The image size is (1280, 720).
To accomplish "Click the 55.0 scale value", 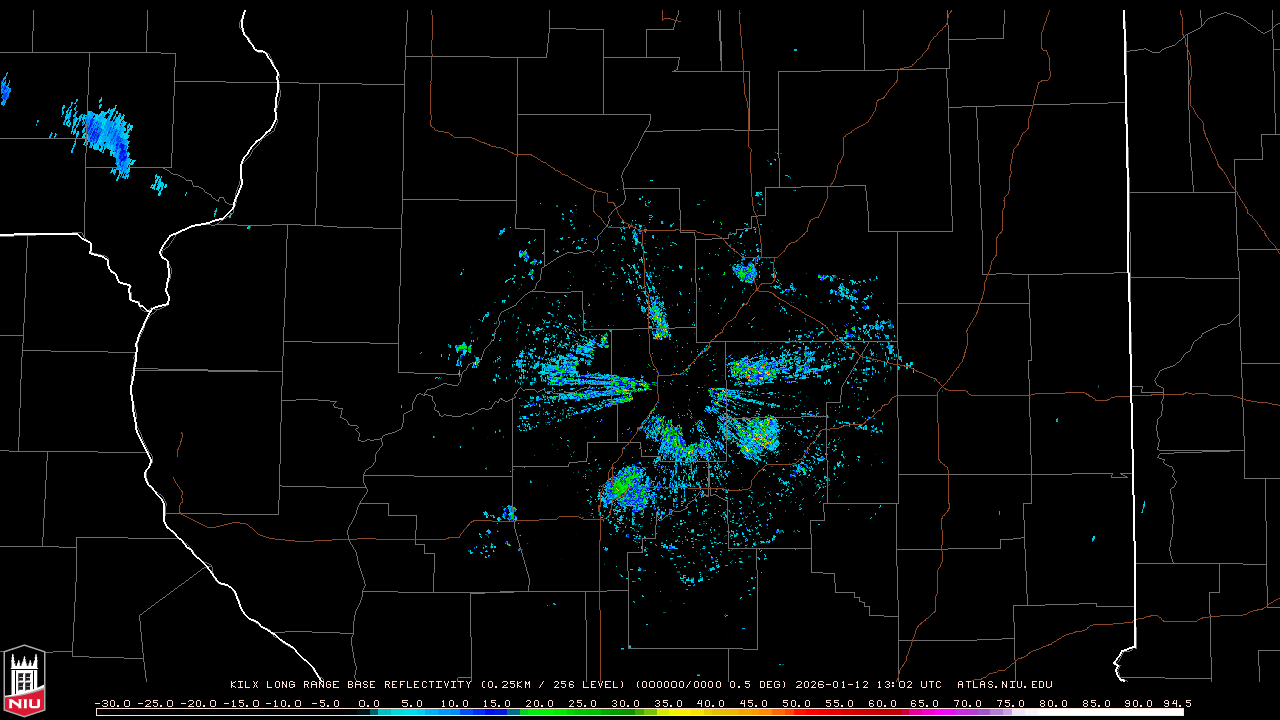I will click(837, 703).
